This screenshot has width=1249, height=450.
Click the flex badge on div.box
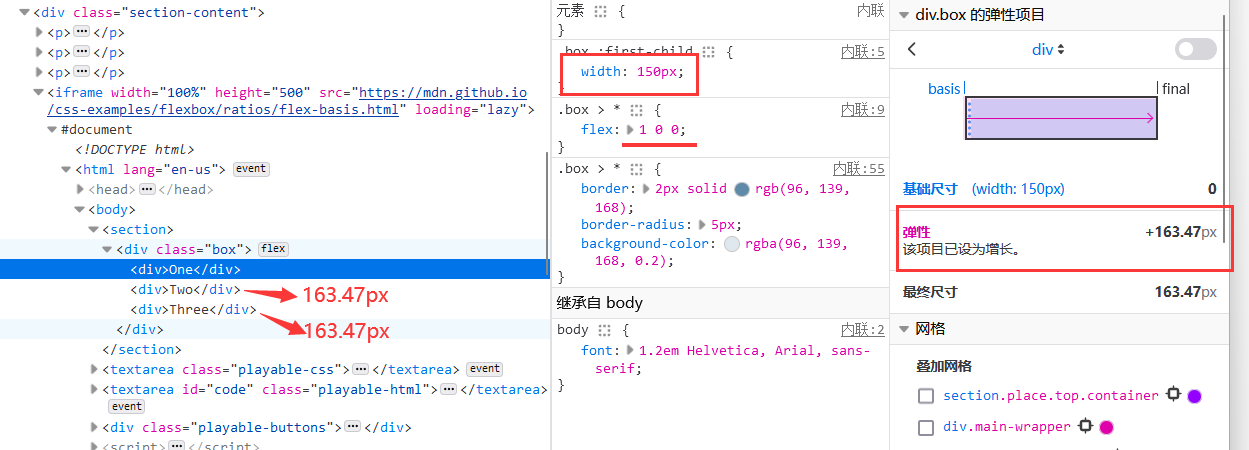(x=273, y=249)
